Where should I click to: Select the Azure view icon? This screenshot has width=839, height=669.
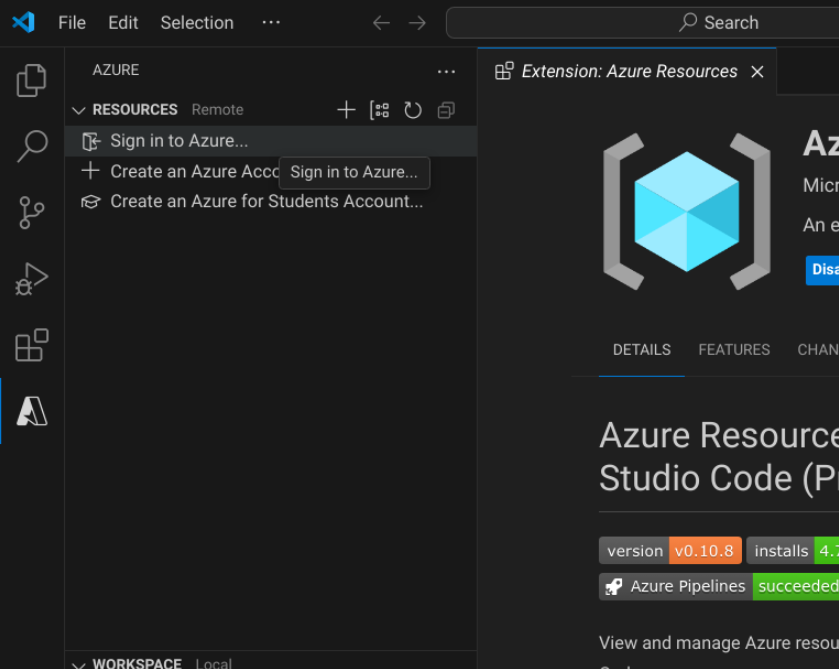click(x=32, y=411)
